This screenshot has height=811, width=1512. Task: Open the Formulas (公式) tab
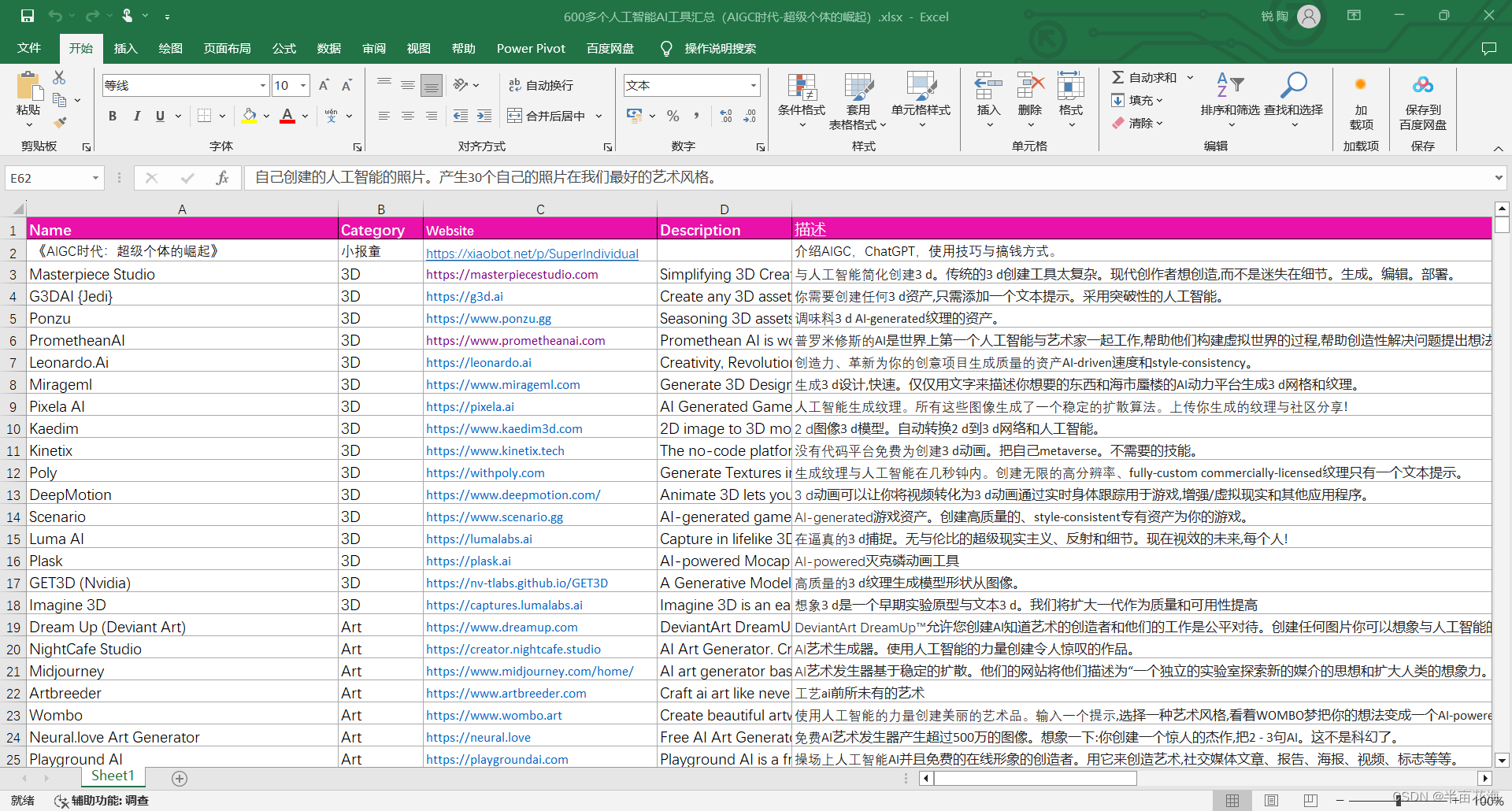[x=283, y=49]
